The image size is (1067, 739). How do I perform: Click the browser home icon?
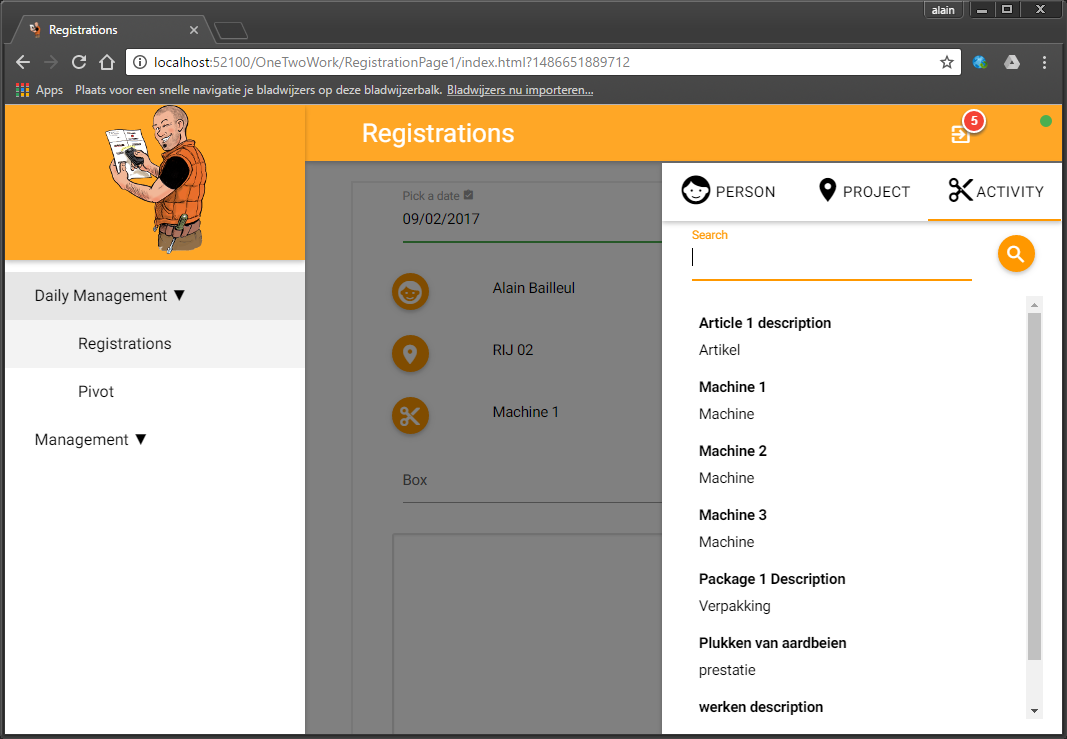pyautogui.click(x=107, y=62)
